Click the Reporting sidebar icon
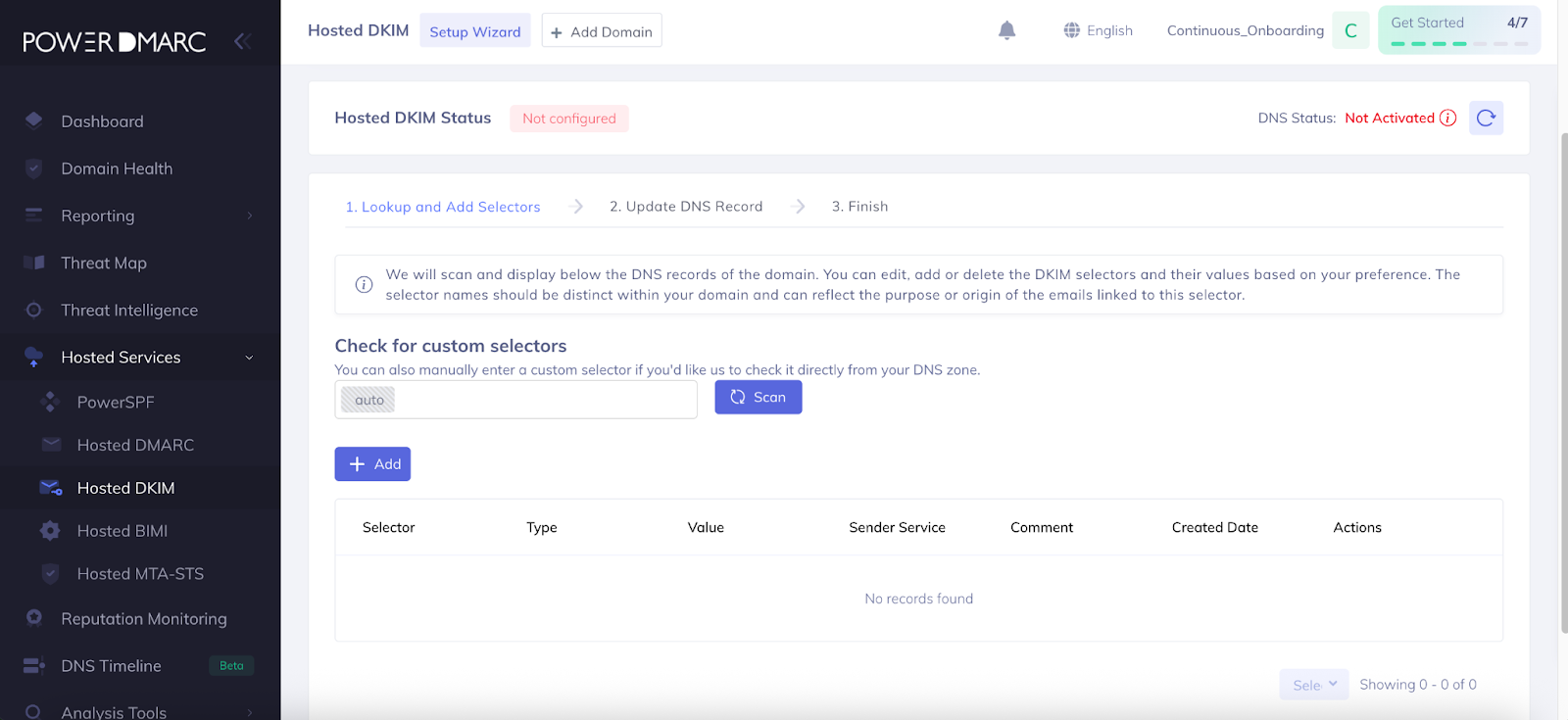This screenshot has height=720, width=1568. click(34, 215)
